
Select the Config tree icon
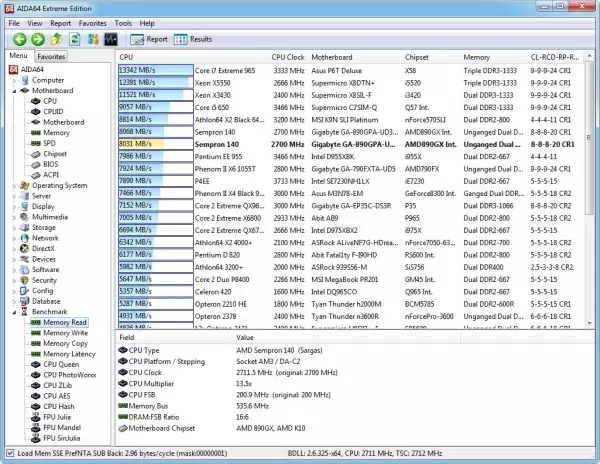[24, 291]
